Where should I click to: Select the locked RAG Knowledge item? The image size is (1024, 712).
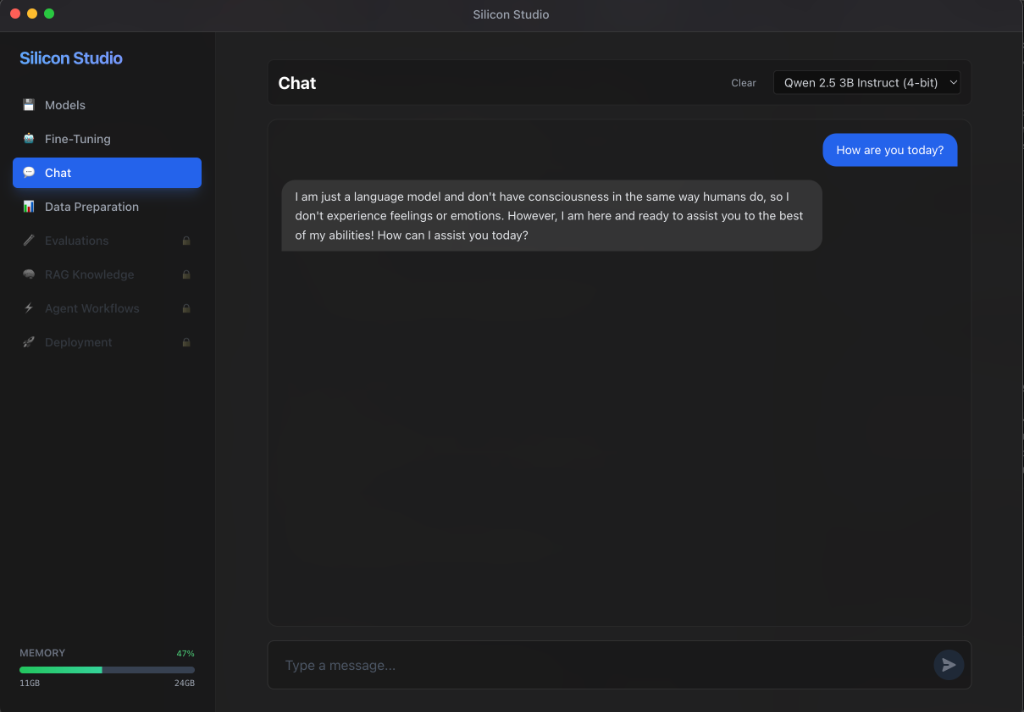107,274
